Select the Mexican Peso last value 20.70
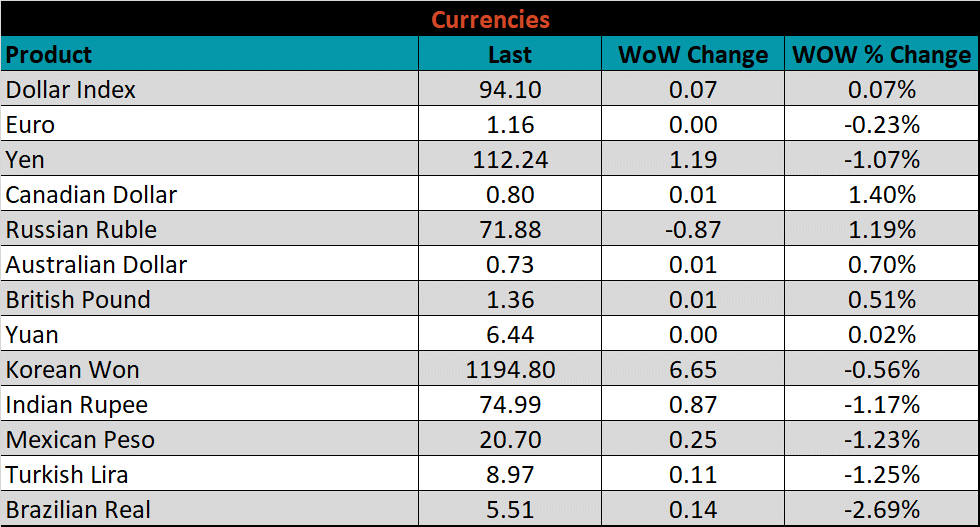This screenshot has width=980, height=527. (x=510, y=440)
